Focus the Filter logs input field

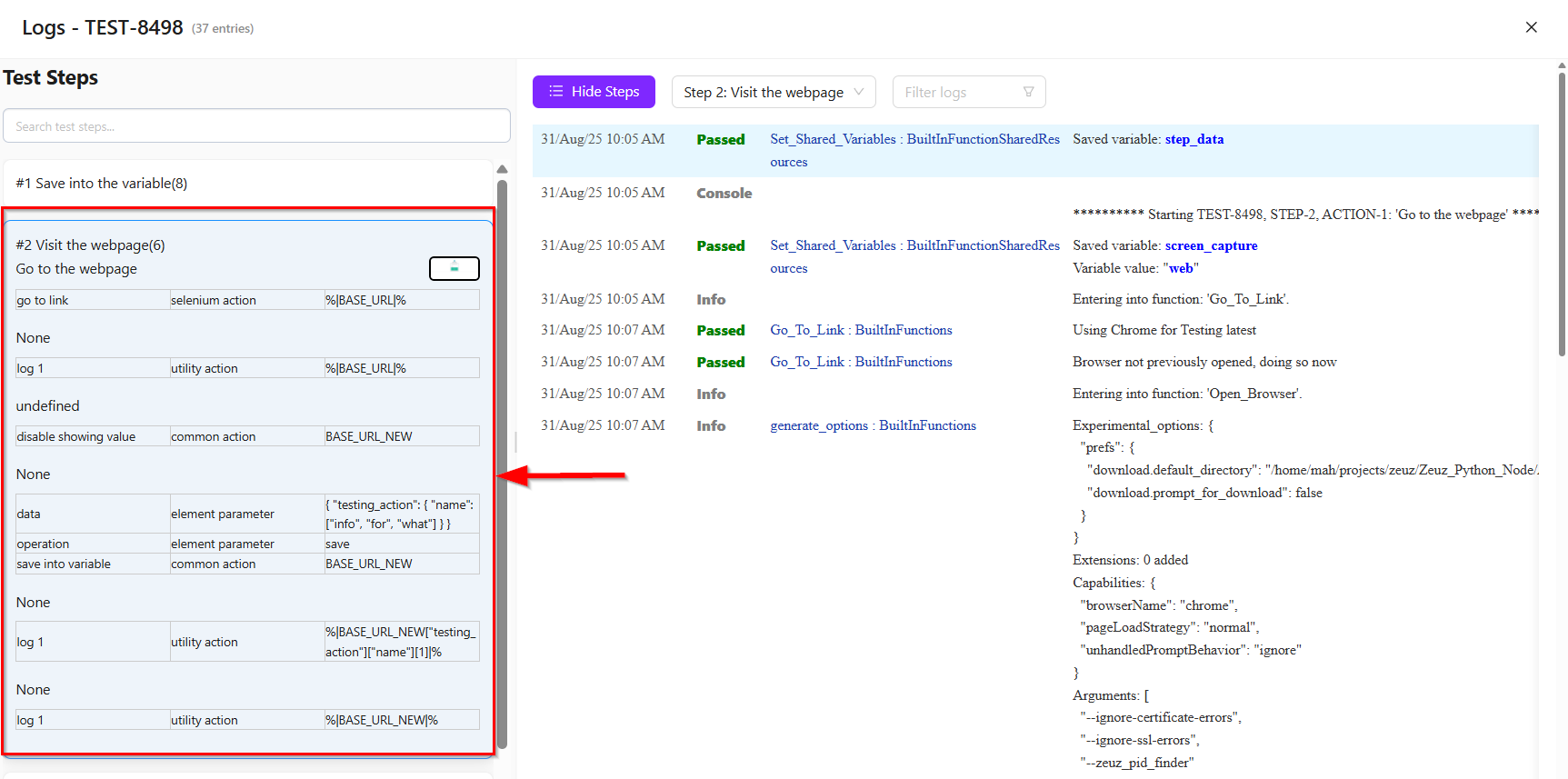coord(959,92)
